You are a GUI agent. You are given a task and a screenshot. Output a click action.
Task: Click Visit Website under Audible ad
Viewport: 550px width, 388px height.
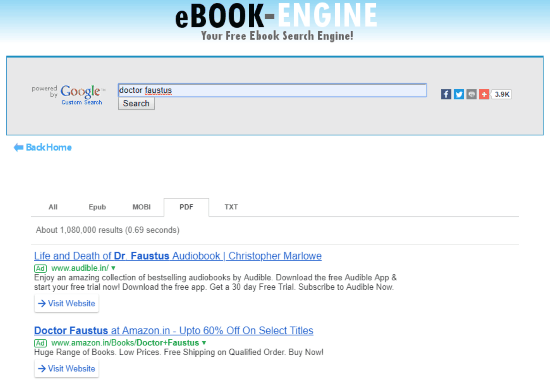67,303
